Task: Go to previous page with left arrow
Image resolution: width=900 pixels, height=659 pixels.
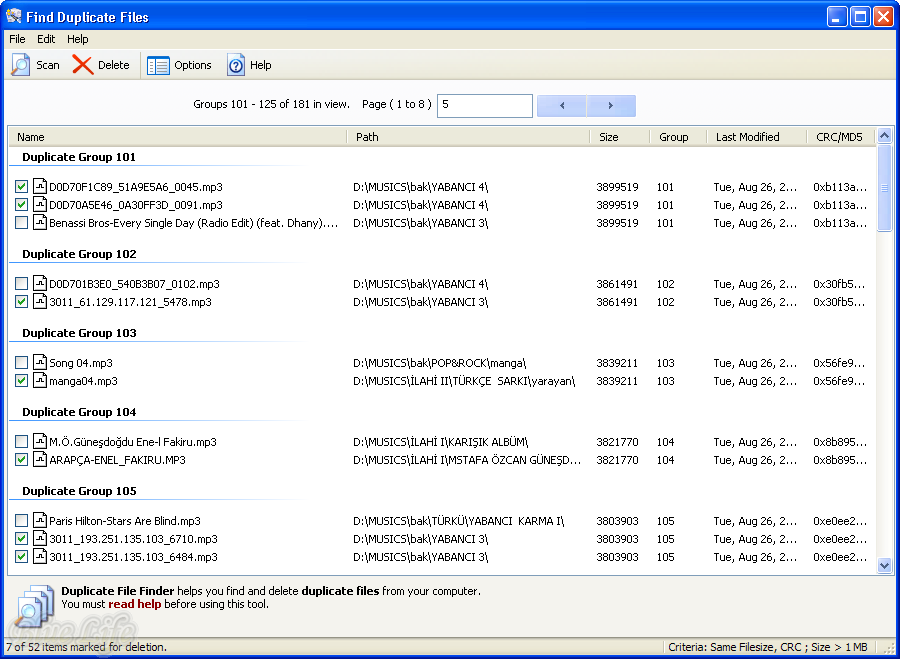Action: [x=562, y=106]
